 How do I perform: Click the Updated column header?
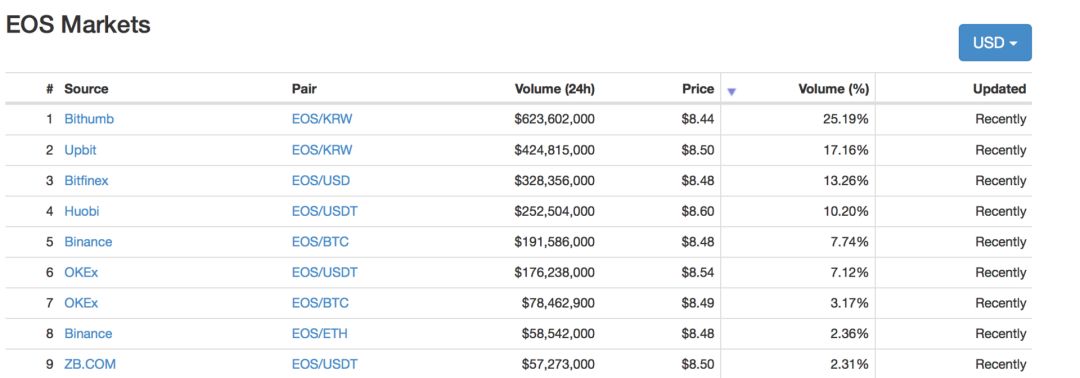click(x=999, y=89)
